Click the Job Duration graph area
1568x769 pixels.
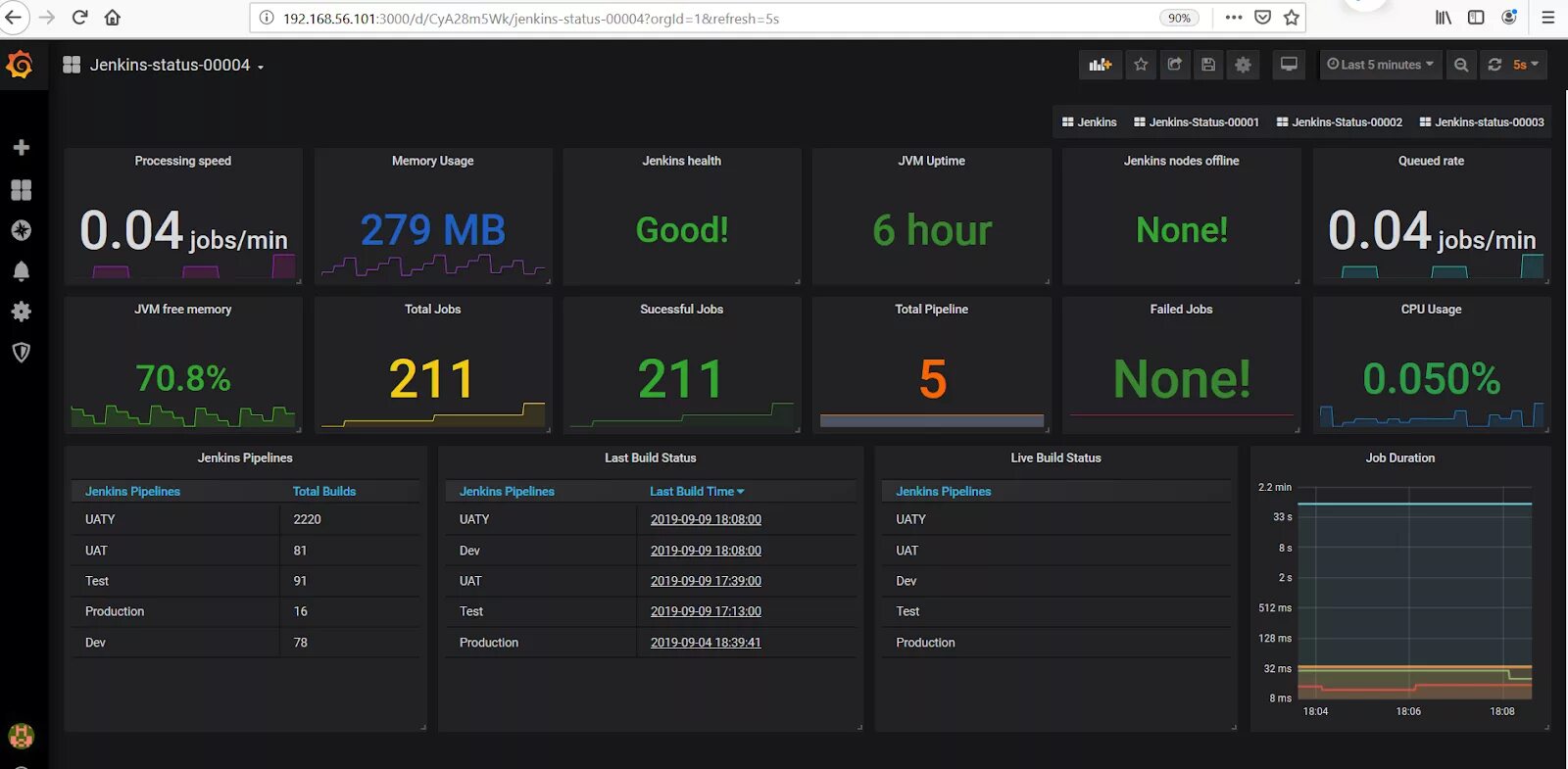pos(1415,594)
